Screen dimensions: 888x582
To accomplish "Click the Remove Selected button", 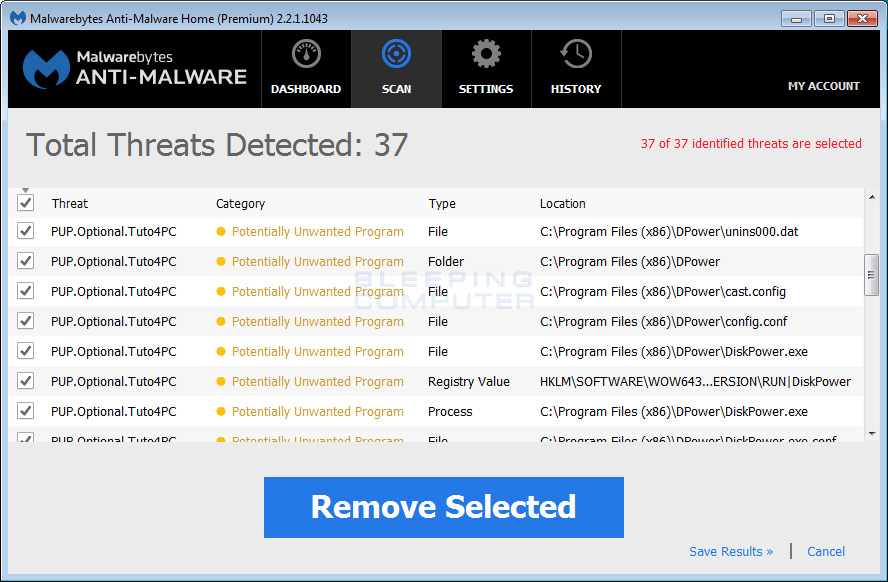I will [x=443, y=507].
